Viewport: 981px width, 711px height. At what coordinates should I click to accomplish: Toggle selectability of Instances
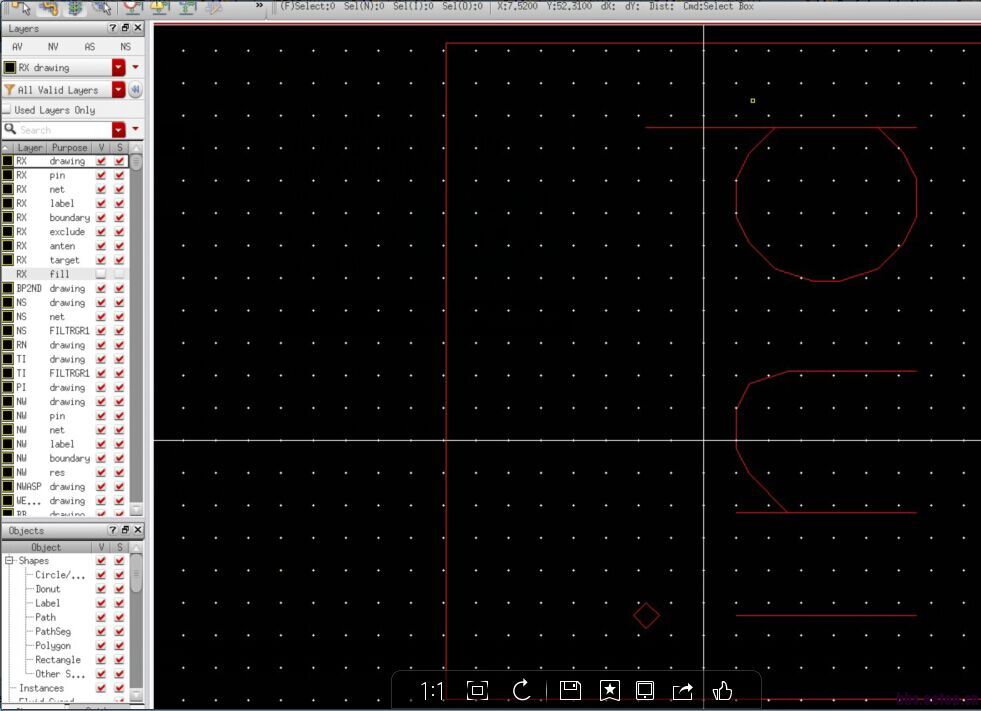tap(119, 688)
